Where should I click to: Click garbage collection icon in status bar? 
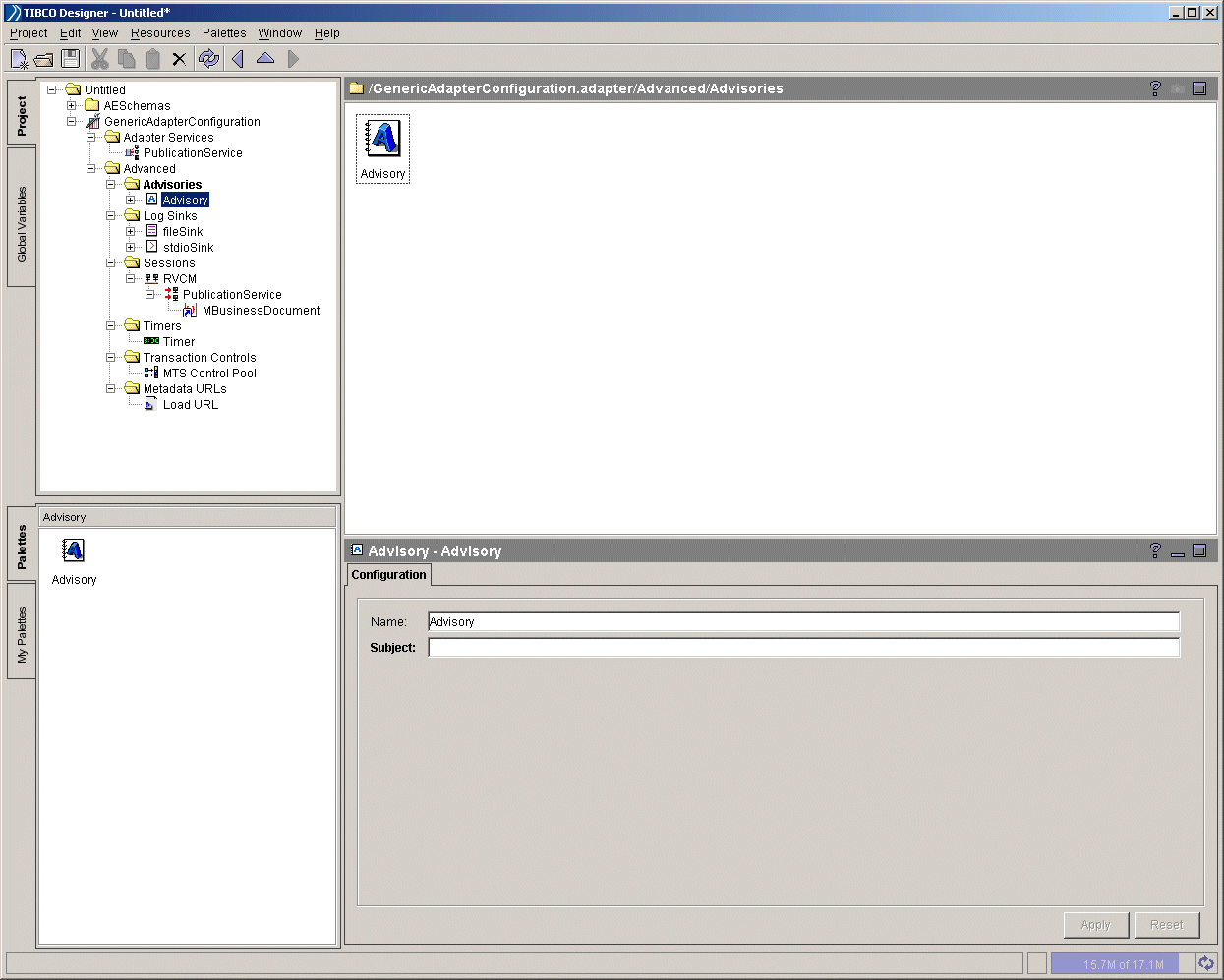tap(1206, 963)
